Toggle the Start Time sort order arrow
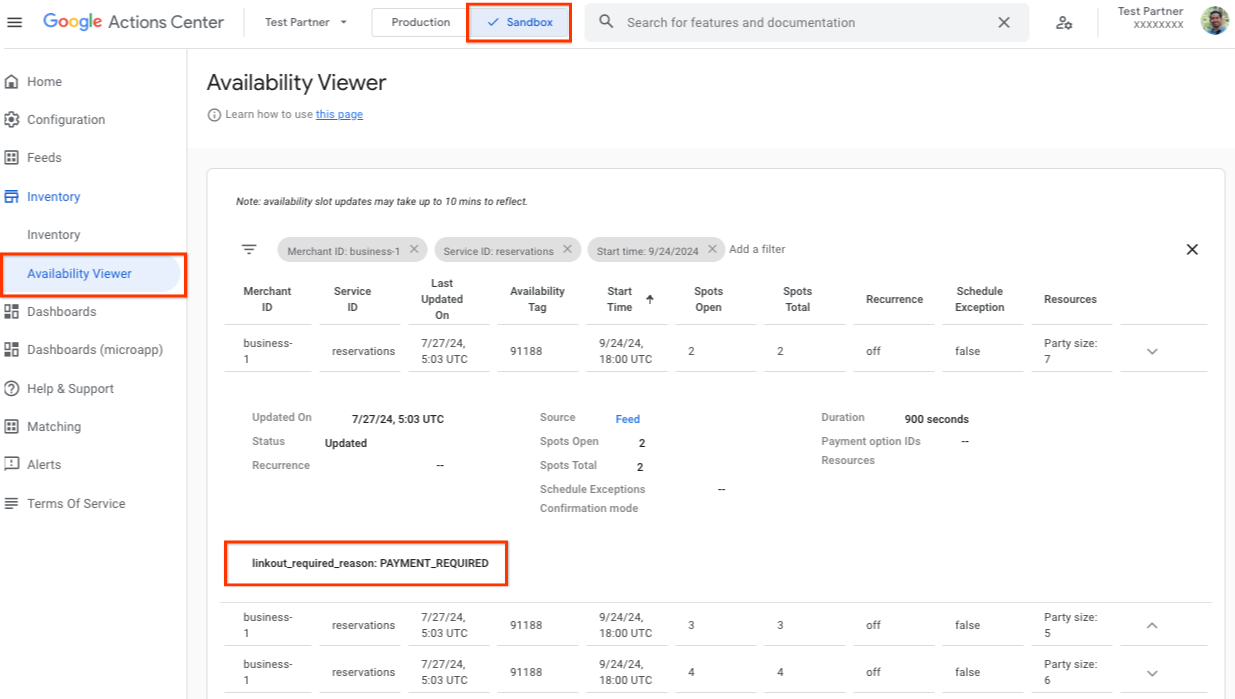The image size is (1235, 699). pos(651,301)
